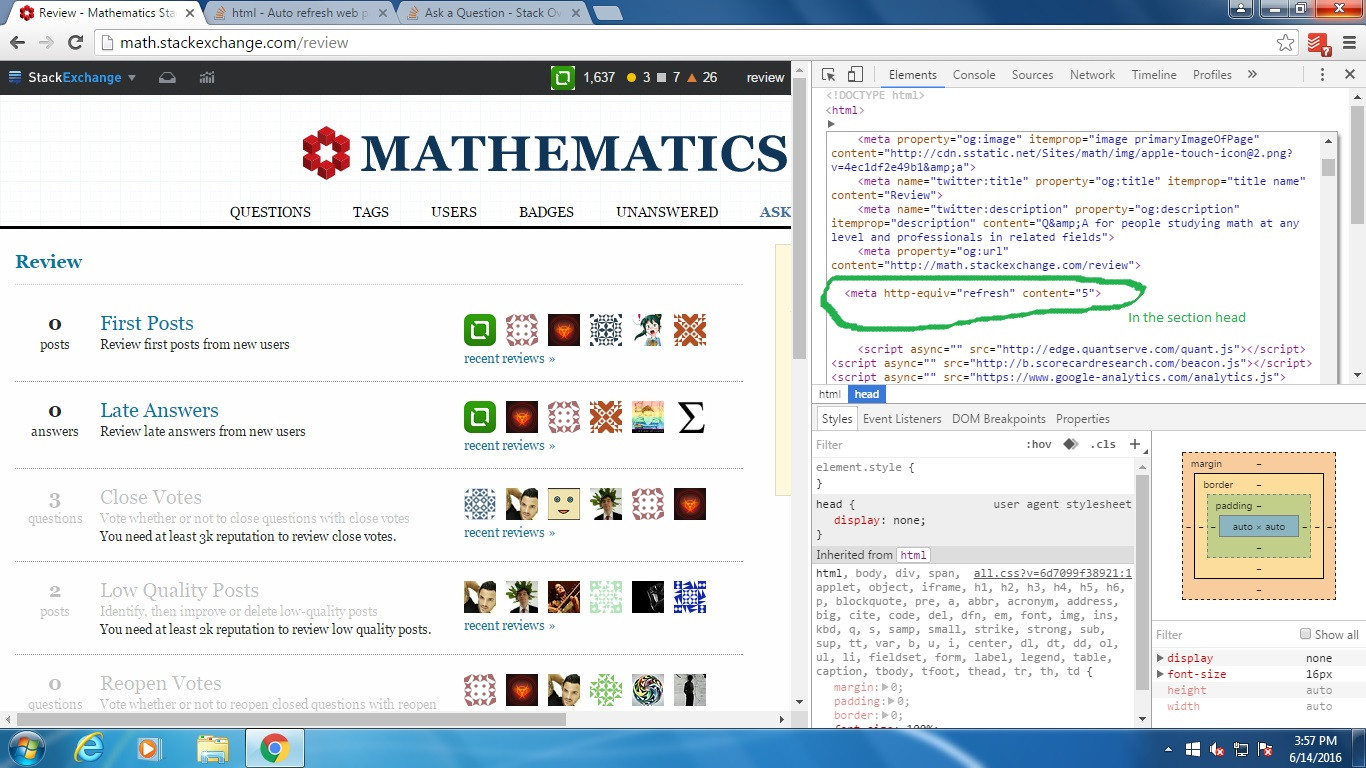Open the DevTools Timeline tab
This screenshot has width=1366, height=768.
[x=1154, y=75]
